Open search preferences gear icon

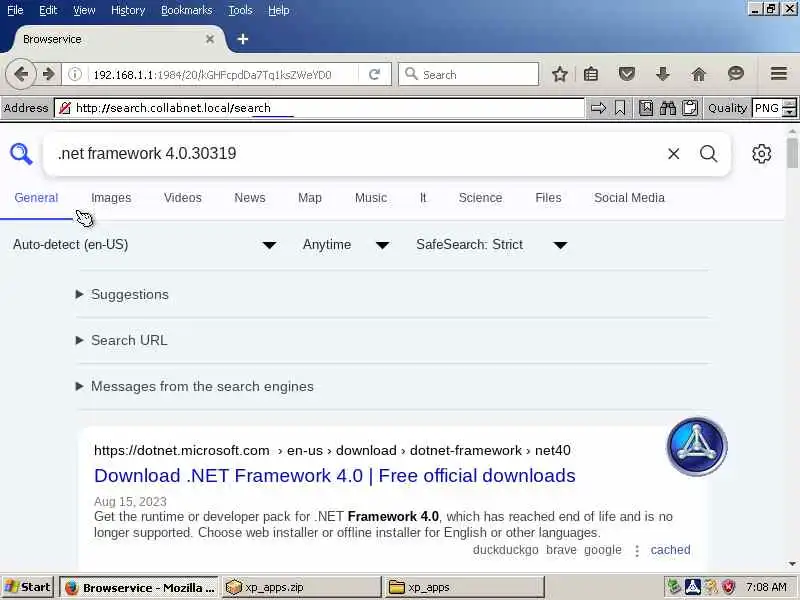761,154
